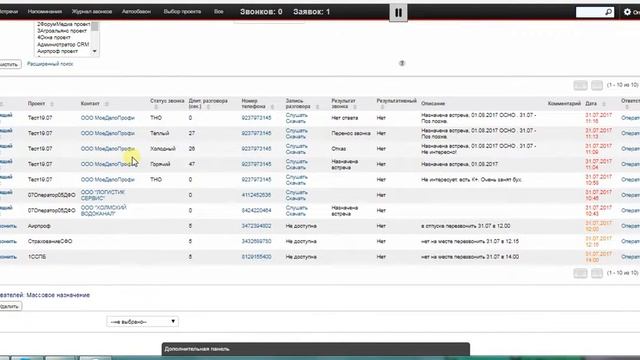Sort by Статус звонка column arrow
This screenshot has width=640, height=360.
(x=156, y=107)
